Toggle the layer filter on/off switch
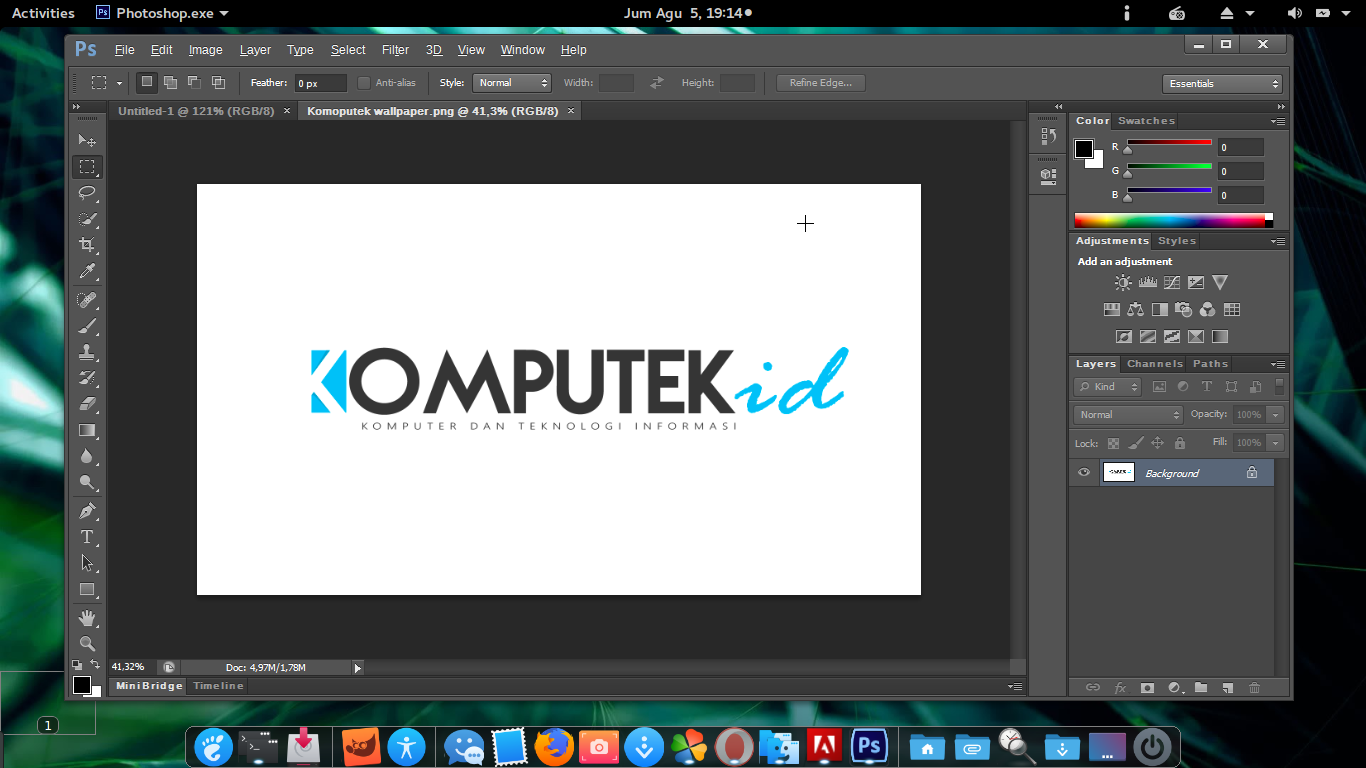 pos(1279,386)
